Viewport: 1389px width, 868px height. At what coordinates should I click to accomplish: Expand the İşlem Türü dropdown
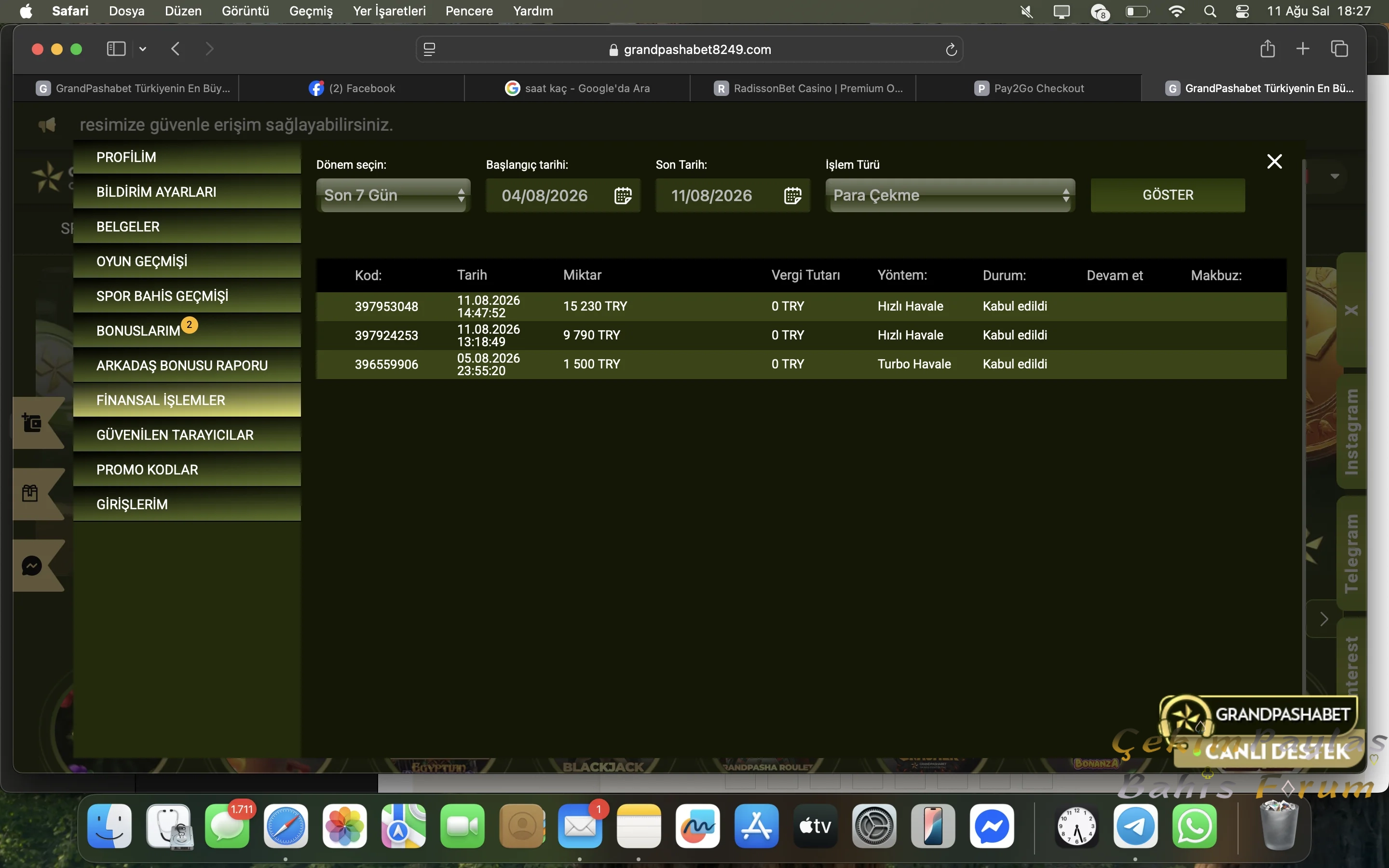tap(950, 195)
